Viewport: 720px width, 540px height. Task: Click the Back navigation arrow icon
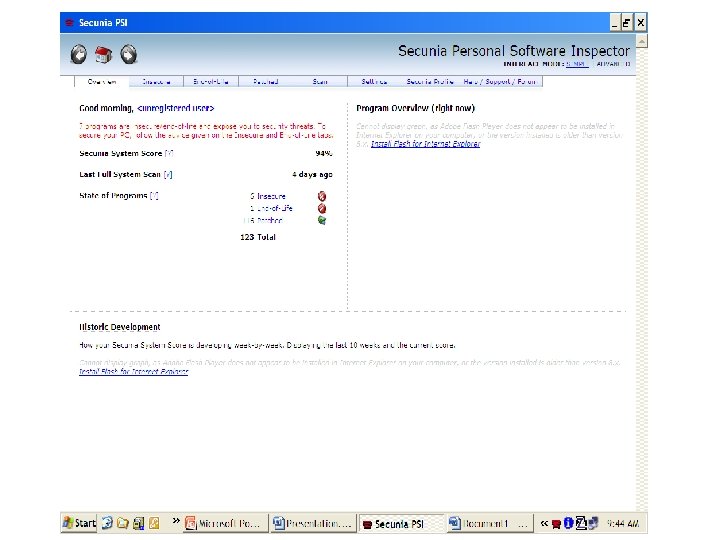point(79,54)
